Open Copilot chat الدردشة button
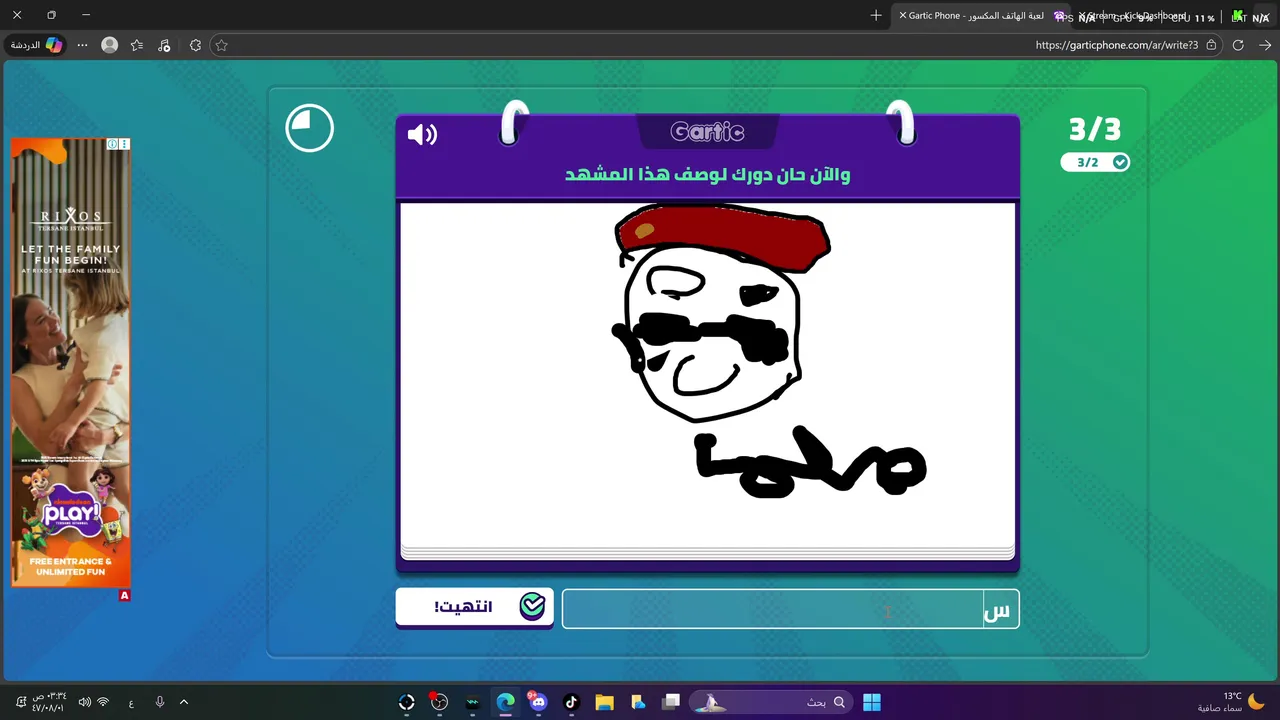Viewport: 1280px width, 720px height. (37, 45)
